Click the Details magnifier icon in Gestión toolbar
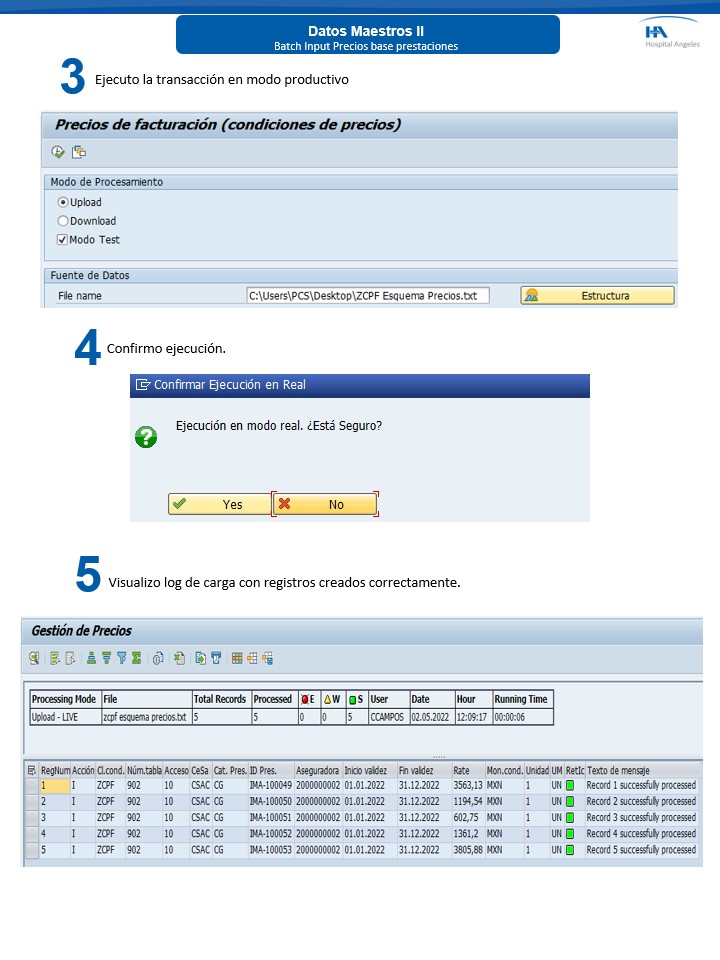Screen dimensions: 720x960 (x=34, y=658)
